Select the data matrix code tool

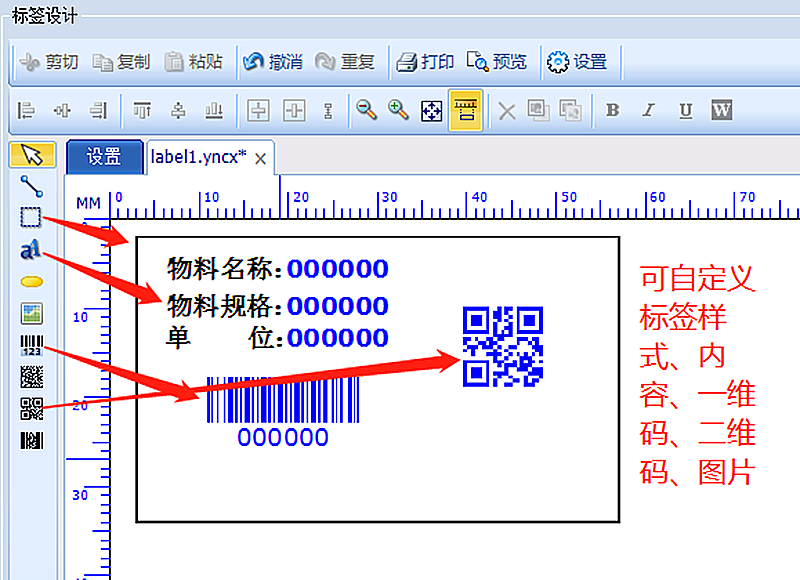32,377
